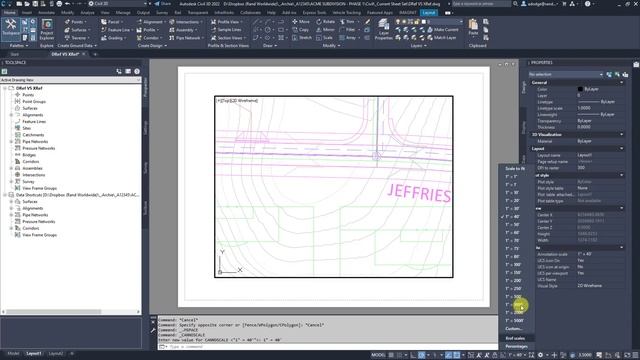Image resolution: width=640 pixels, height=360 pixels.
Task: Toggle the layer on/off lightbulb in Layers panel
Action: pyautogui.click(x=398, y=22)
